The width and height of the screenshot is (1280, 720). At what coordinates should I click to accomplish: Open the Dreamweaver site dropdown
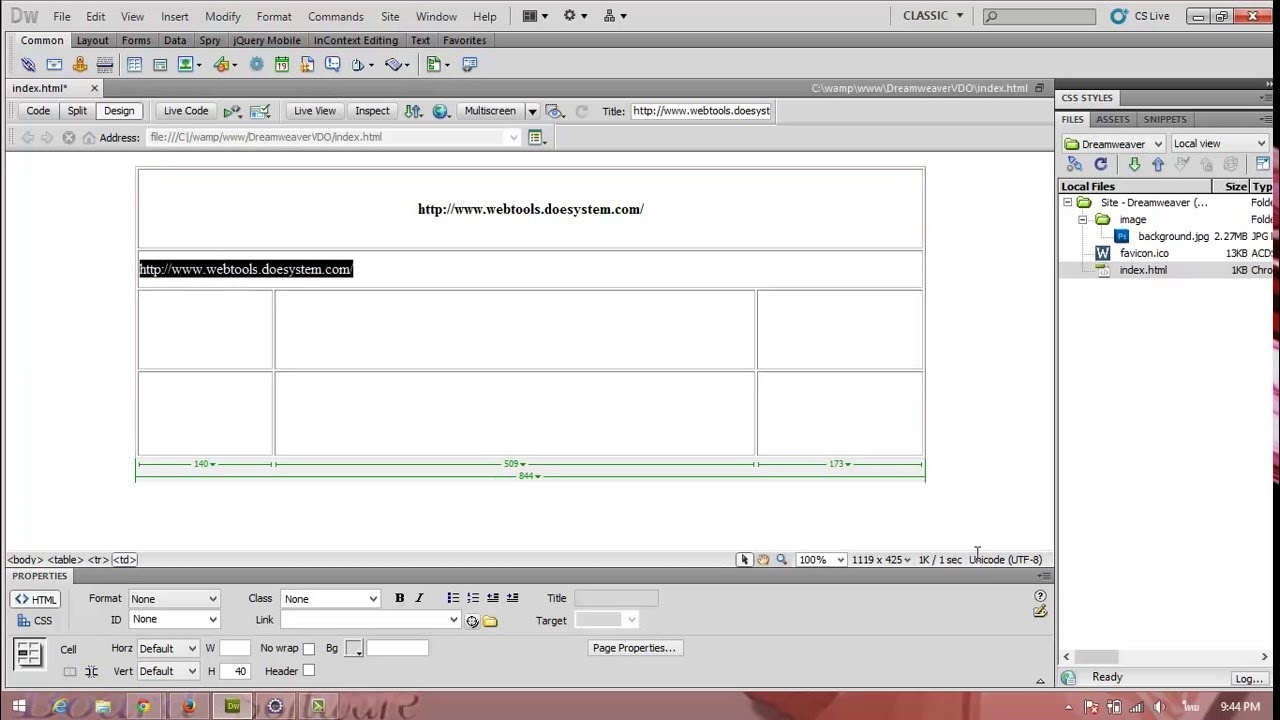click(x=1113, y=144)
